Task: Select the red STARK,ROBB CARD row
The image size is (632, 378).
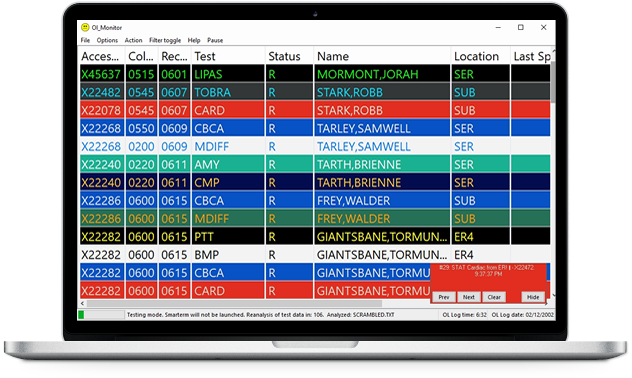Action: coord(315,110)
